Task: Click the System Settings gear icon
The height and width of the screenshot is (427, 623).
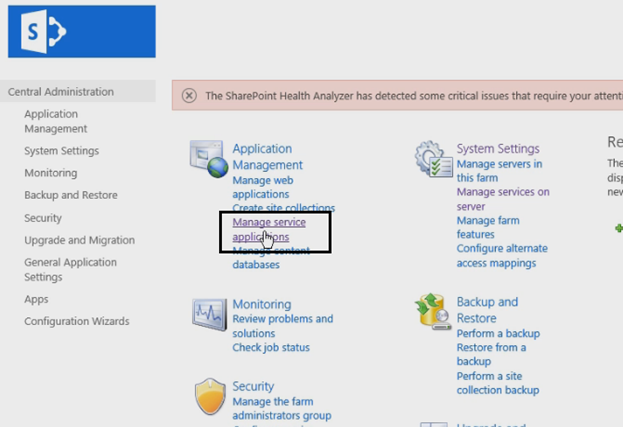Action: tap(433, 158)
